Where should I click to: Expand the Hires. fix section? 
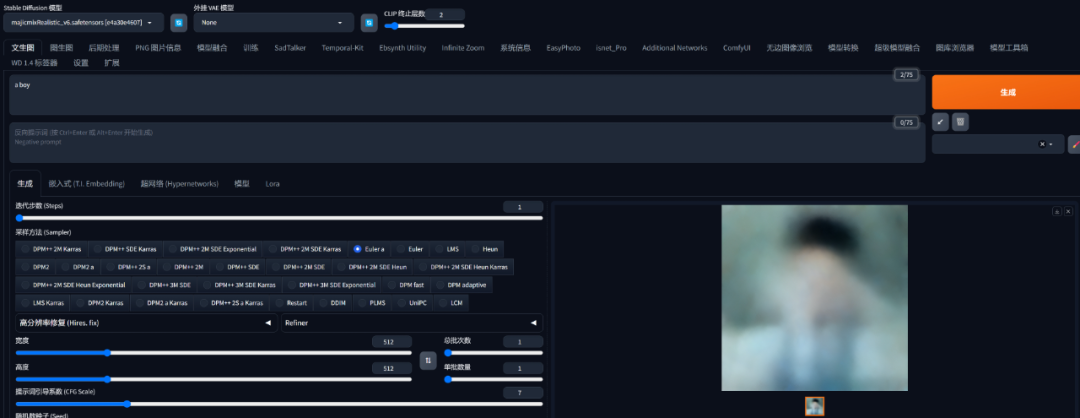pos(146,322)
